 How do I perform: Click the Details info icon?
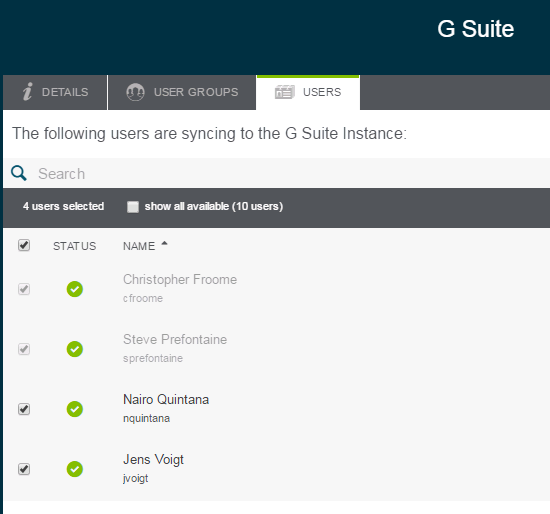(x=27, y=92)
